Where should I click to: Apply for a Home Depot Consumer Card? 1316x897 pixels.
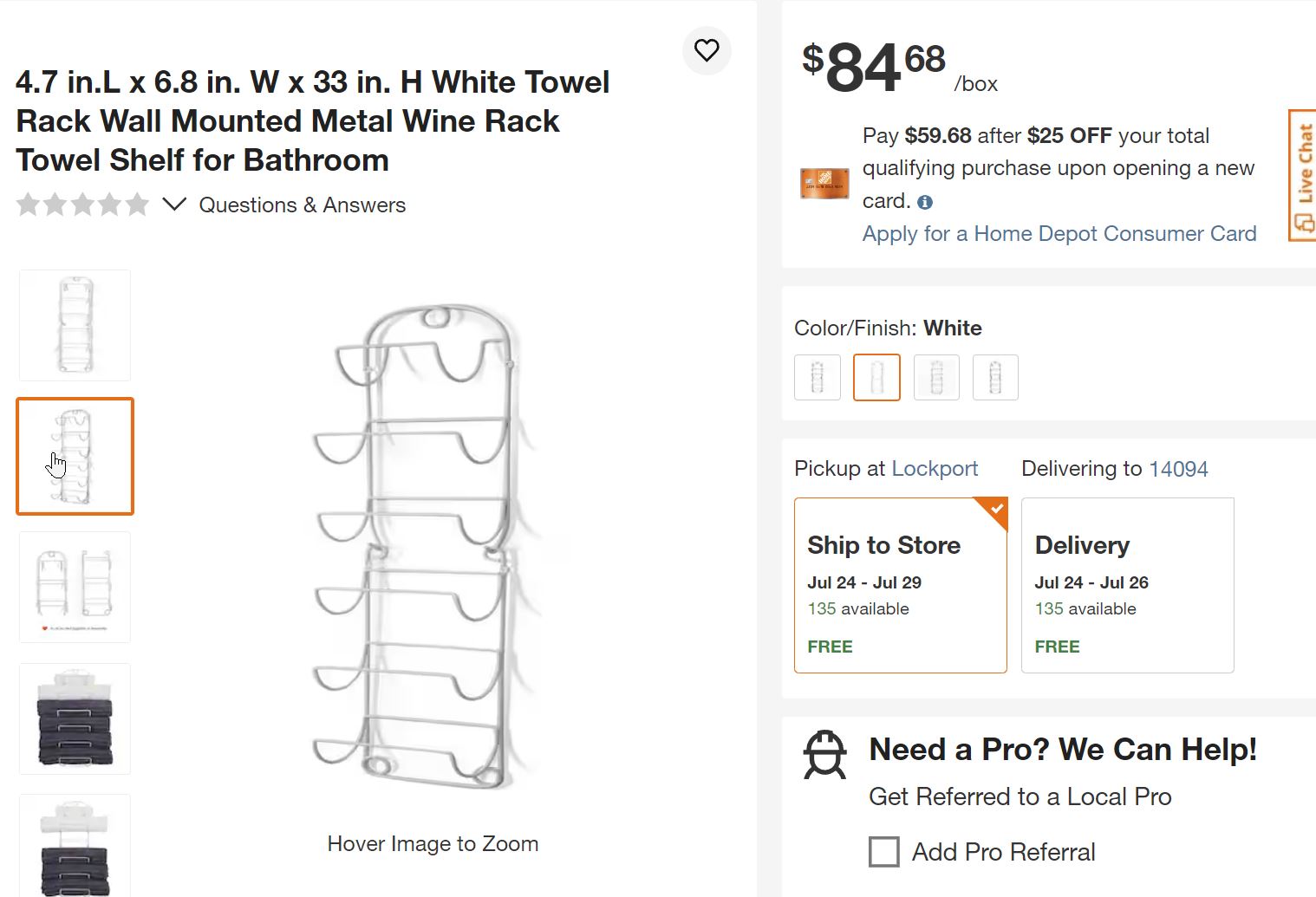(1059, 234)
